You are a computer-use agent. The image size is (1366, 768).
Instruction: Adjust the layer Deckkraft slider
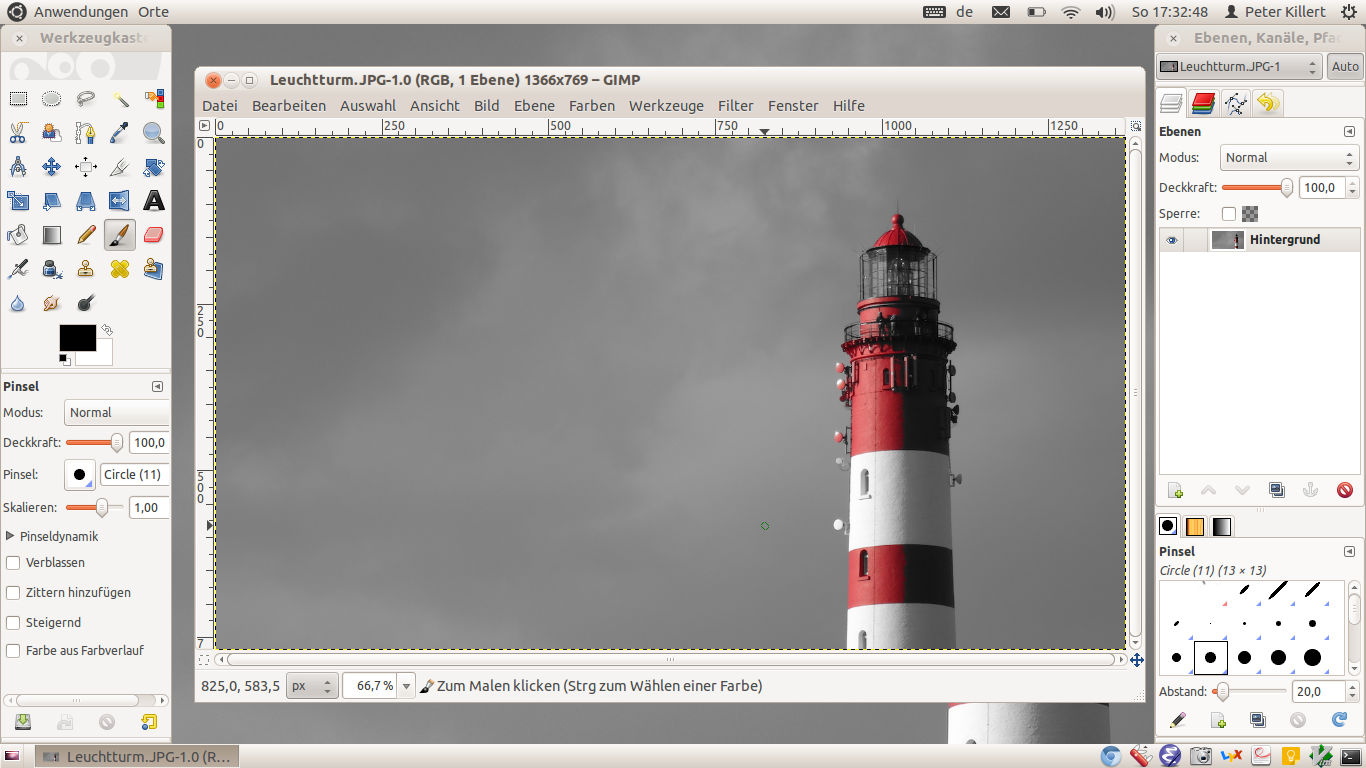pyautogui.click(x=1258, y=187)
